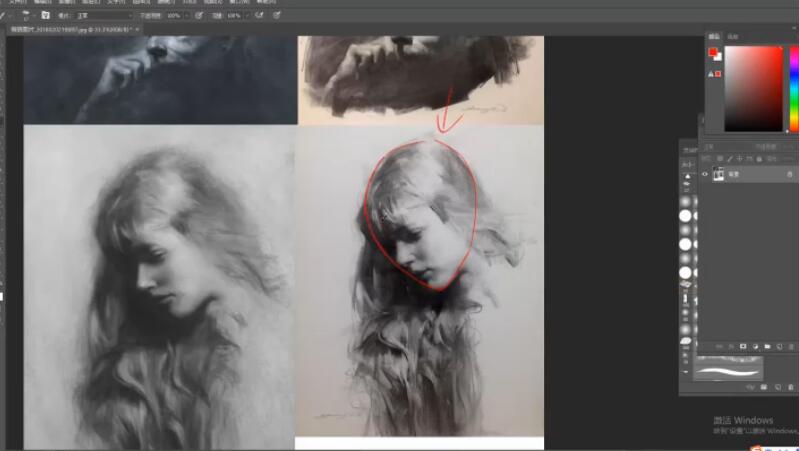The image size is (799, 451).
Task: Hide the Background layer with eye icon
Action: pos(705,174)
